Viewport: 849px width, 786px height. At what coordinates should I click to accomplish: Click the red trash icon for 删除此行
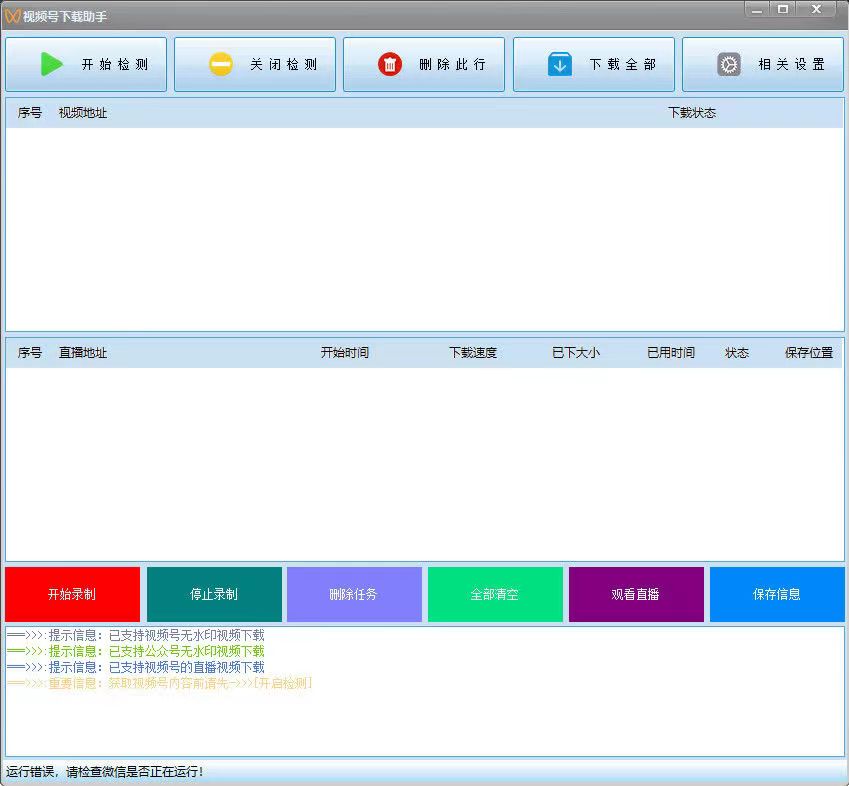tap(390, 64)
